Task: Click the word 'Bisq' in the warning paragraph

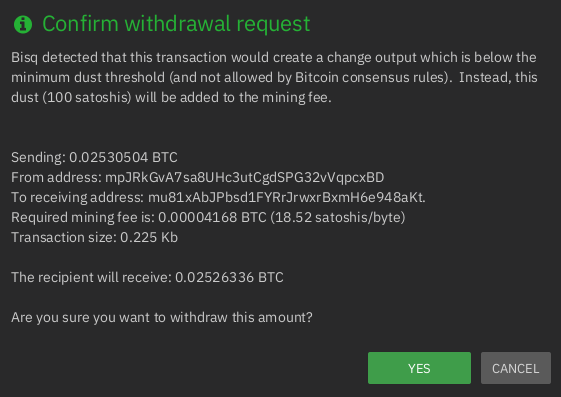Action: pyautogui.click(x=24, y=57)
